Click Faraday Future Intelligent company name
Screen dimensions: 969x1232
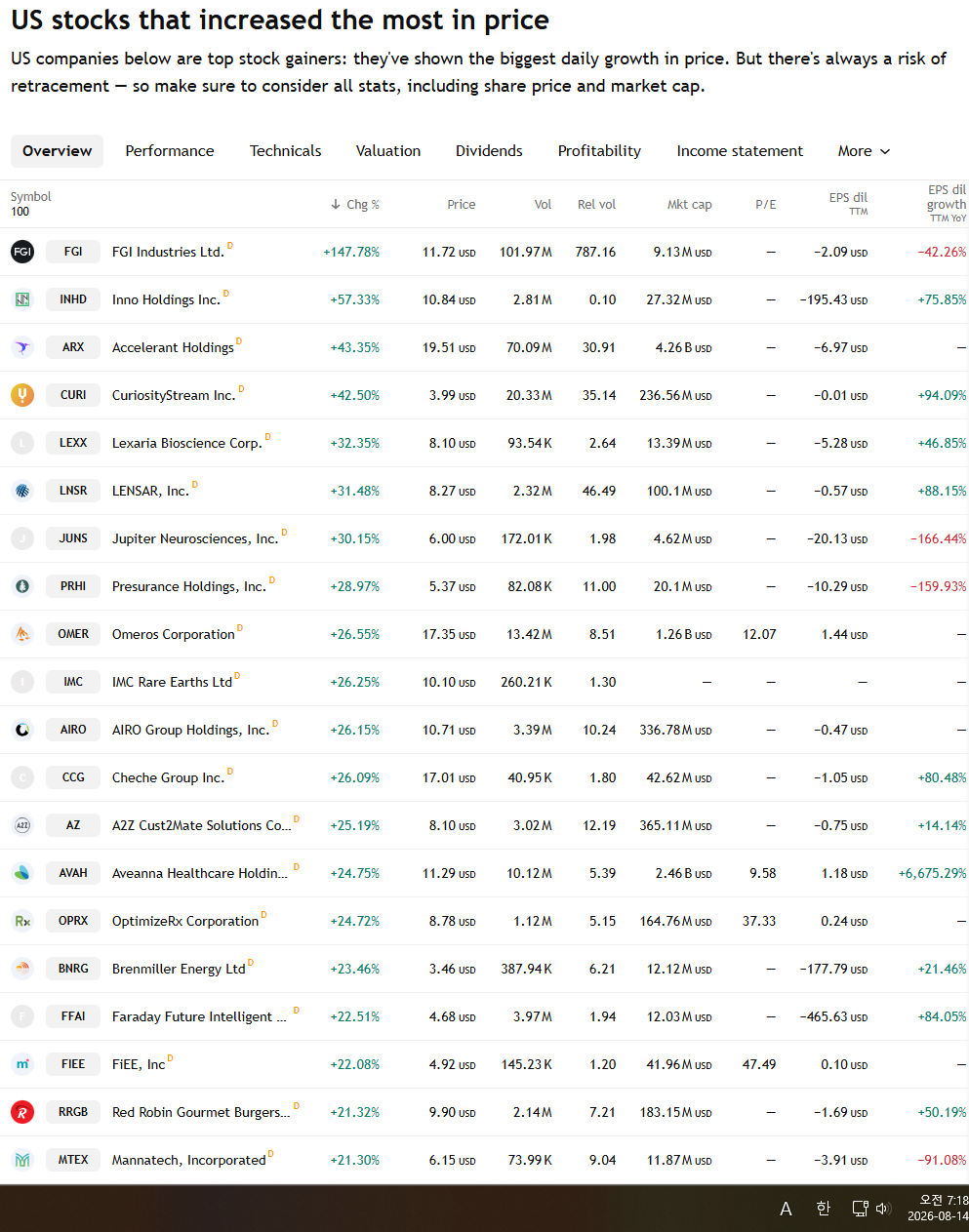click(200, 1016)
